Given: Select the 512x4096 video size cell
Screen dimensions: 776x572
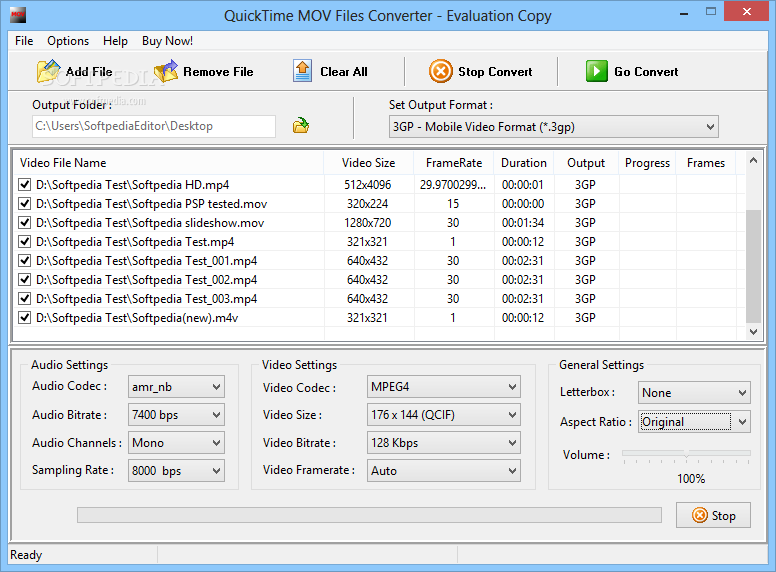Looking at the screenshot, I should 368,185.
